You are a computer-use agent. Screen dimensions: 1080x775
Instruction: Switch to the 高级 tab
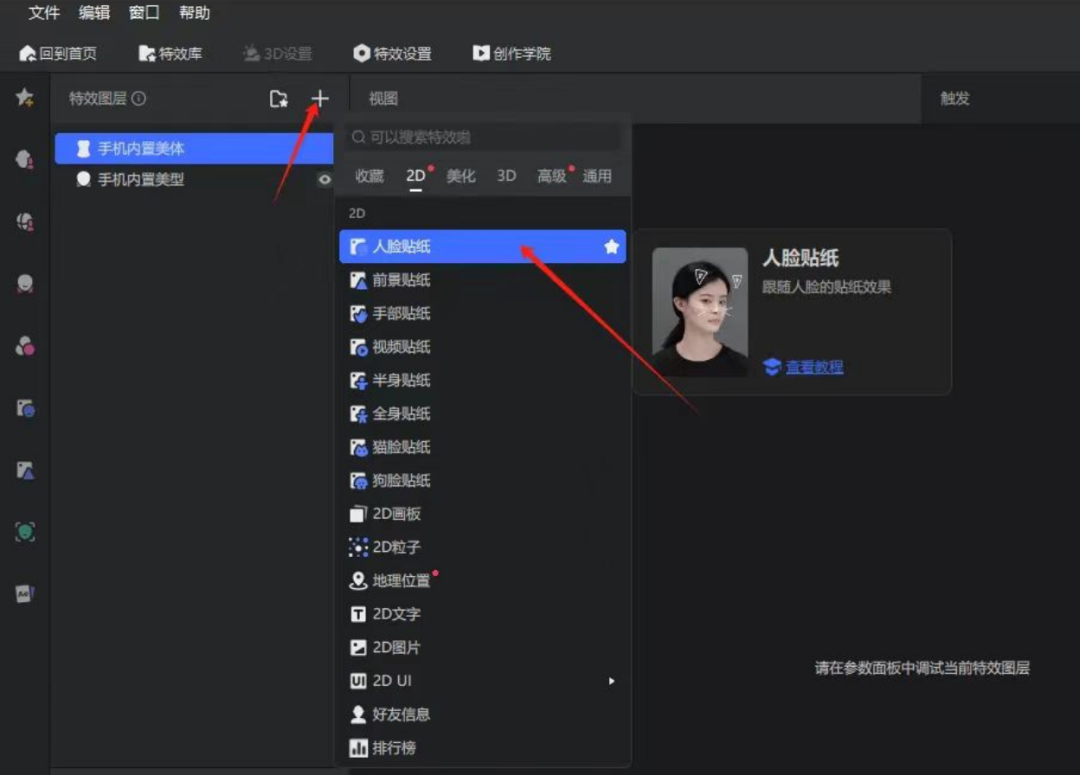click(551, 176)
